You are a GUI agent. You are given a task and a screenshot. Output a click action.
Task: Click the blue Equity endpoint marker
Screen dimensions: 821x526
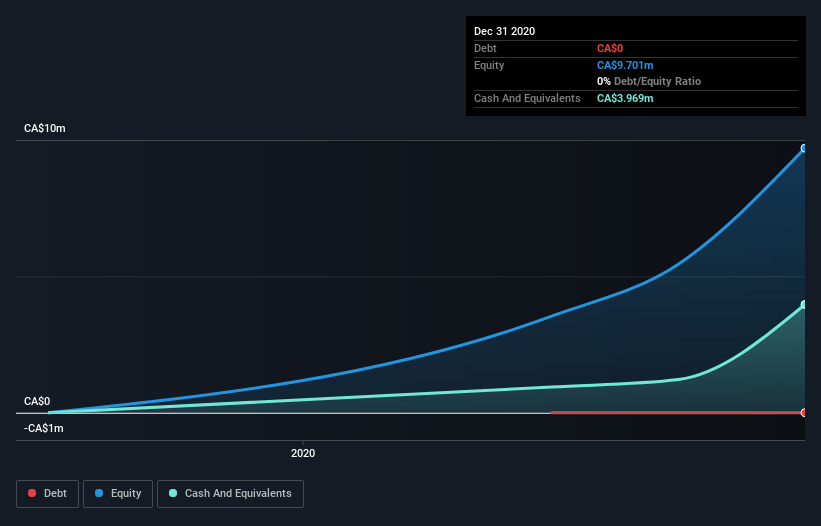pos(804,149)
